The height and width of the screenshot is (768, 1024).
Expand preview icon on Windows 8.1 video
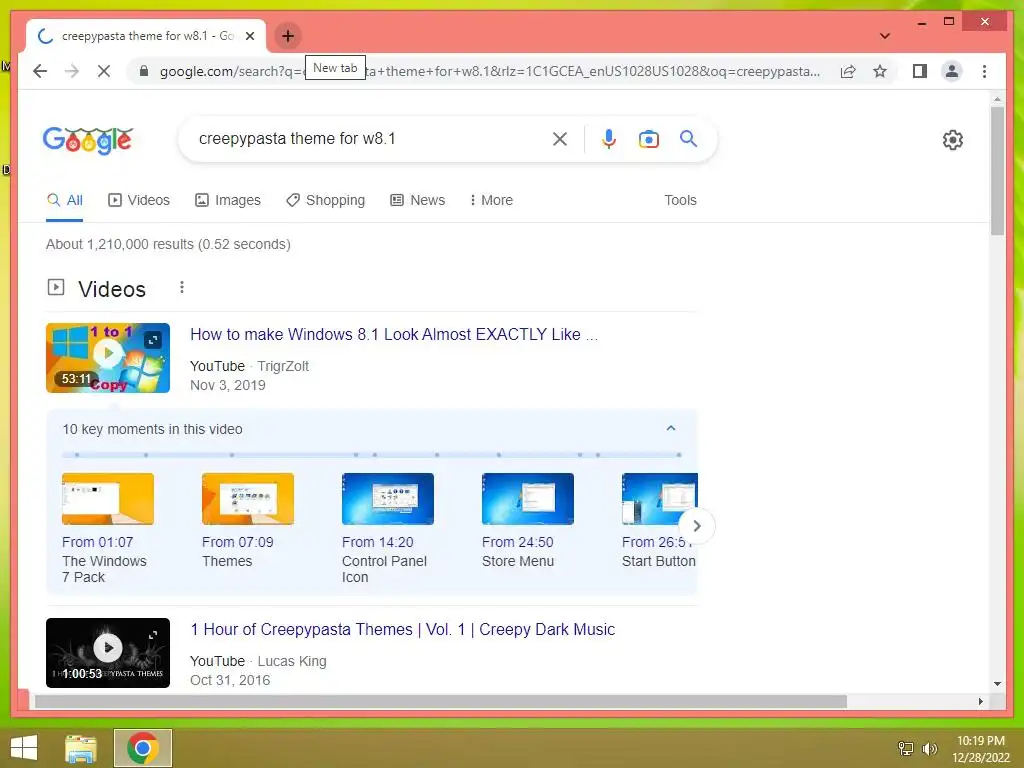153,340
